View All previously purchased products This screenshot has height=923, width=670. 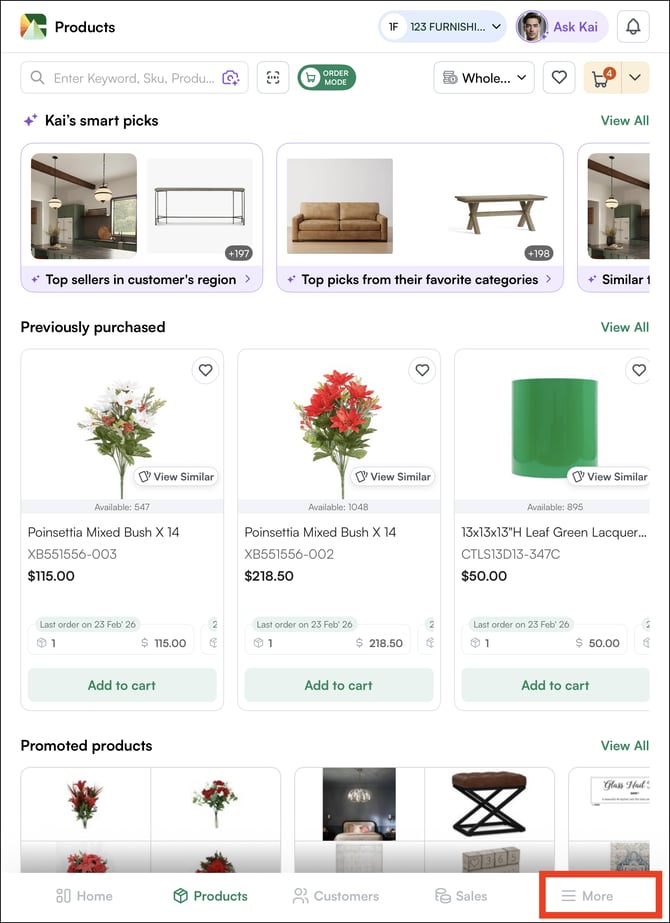tap(624, 327)
